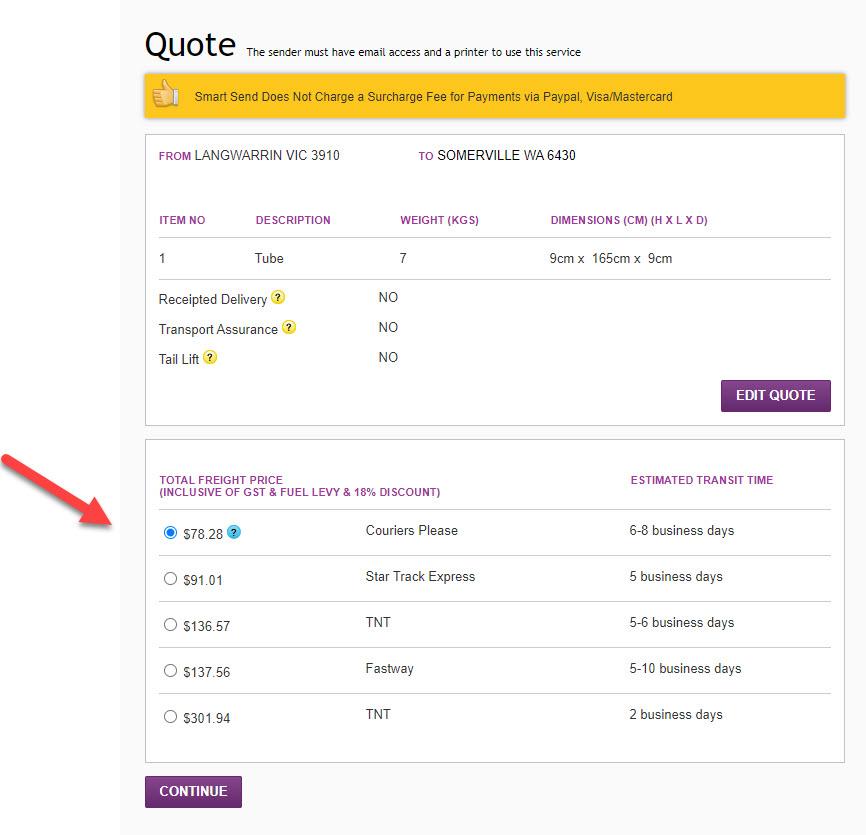
Task: Click the '5-10 business days' transit time
Action: tap(685, 669)
